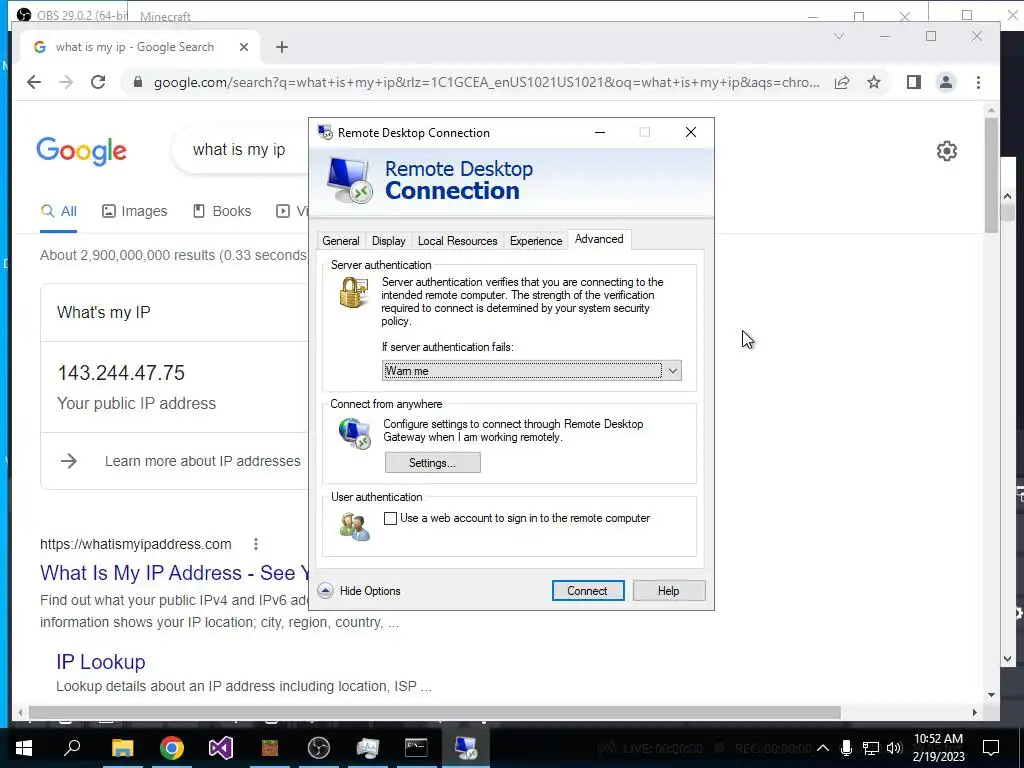1024x768 pixels.
Task: Open Chrome from the taskbar
Action: [172, 748]
